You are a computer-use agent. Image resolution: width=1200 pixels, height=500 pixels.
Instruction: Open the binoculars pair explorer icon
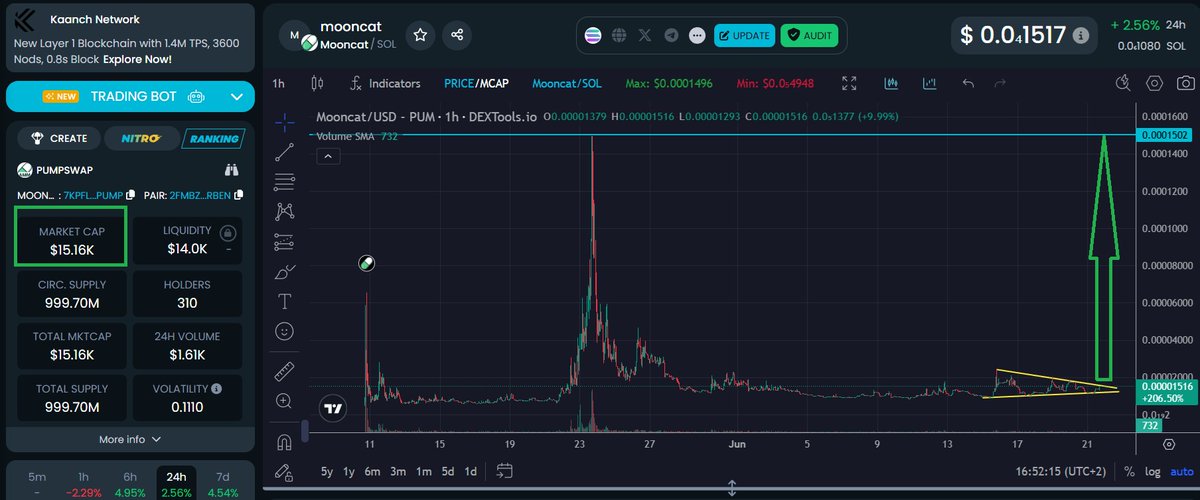pos(232,170)
